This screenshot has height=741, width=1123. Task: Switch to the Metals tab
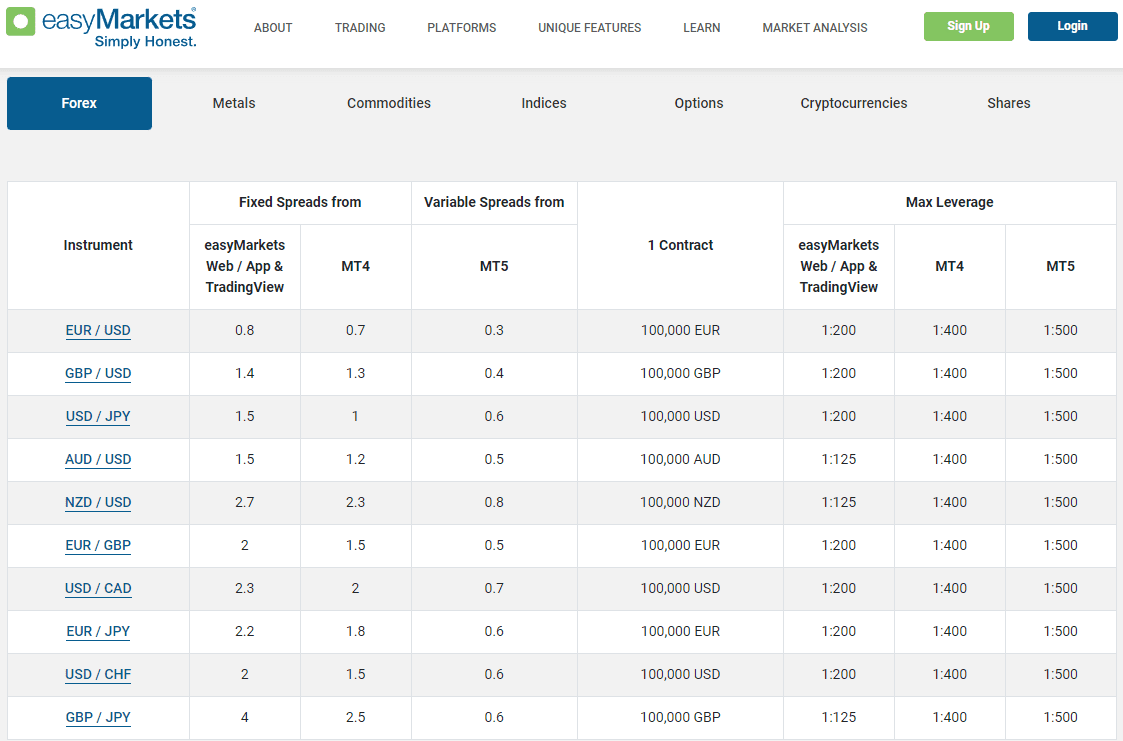233,103
